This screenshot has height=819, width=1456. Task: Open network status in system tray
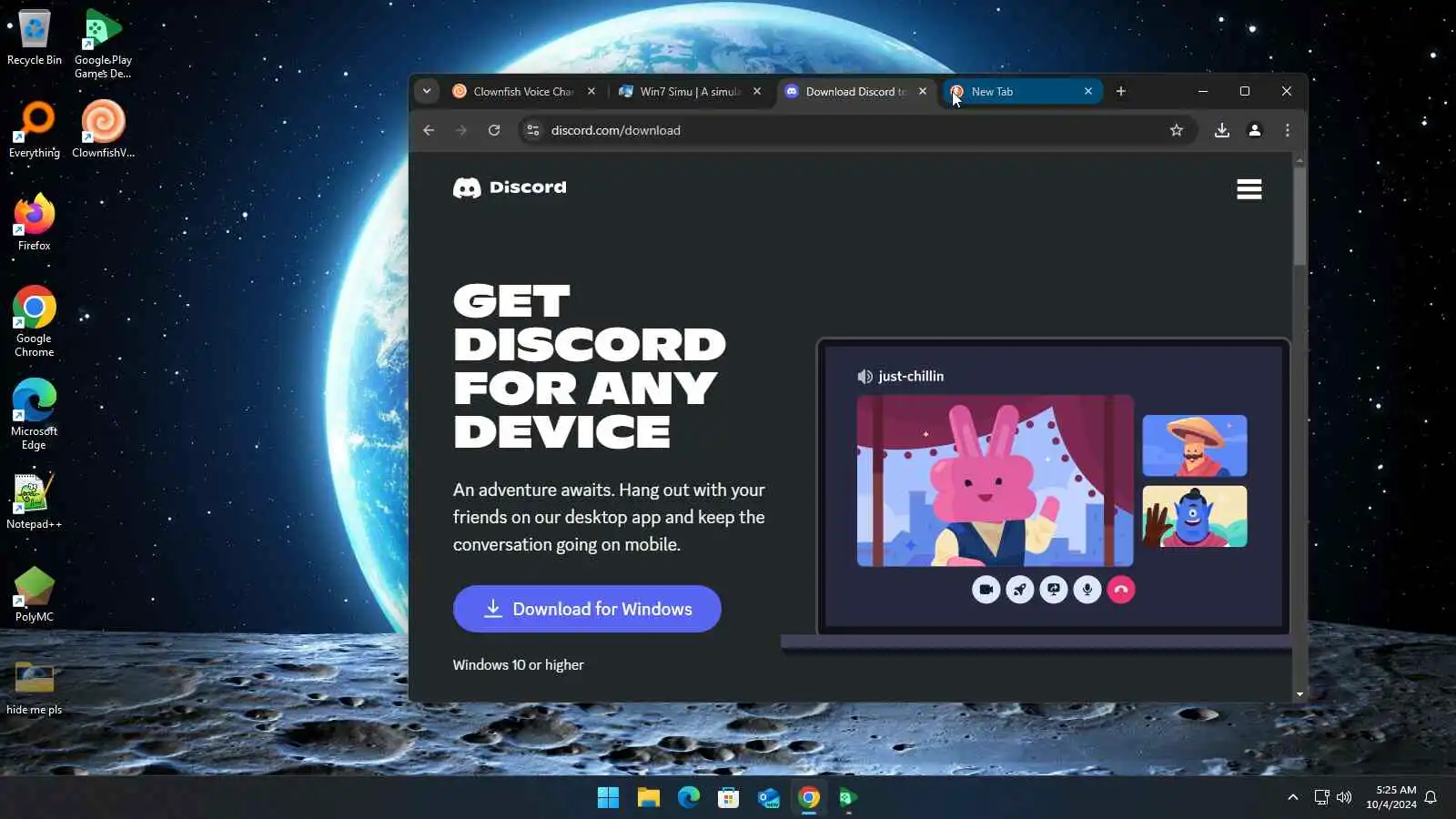1321,797
